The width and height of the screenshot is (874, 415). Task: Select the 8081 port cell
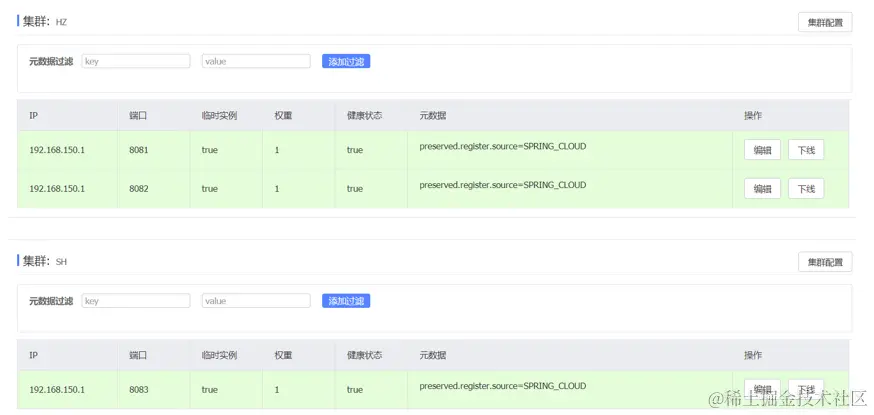(x=139, y=150)
